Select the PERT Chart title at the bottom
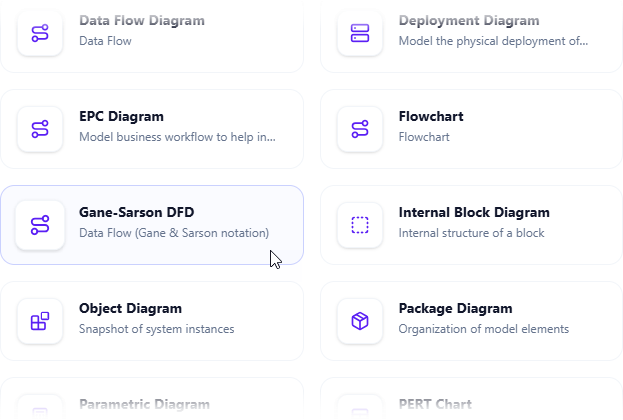 click(435, 405)
